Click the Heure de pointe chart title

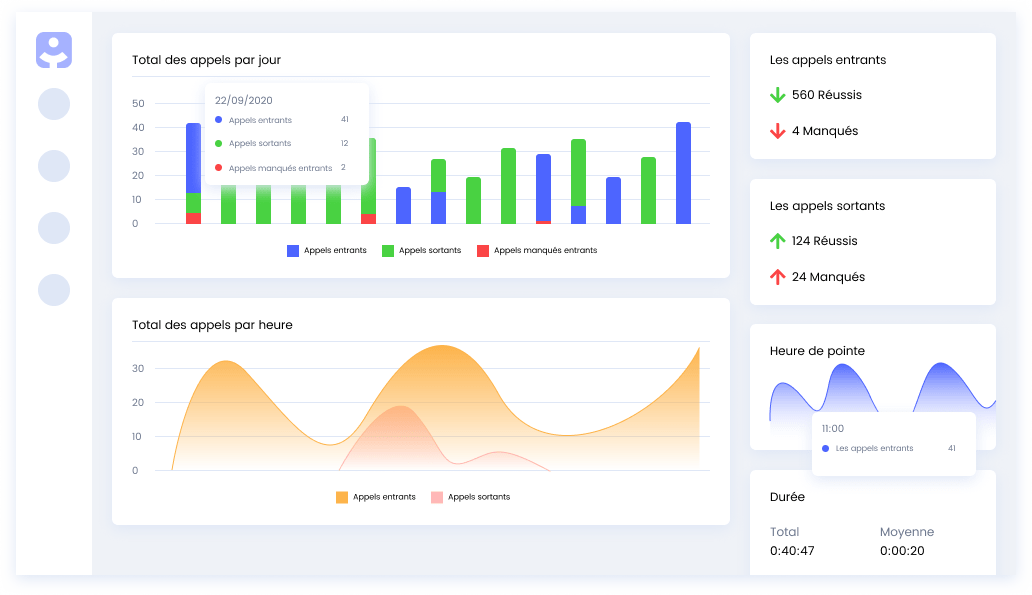point(817,351)
